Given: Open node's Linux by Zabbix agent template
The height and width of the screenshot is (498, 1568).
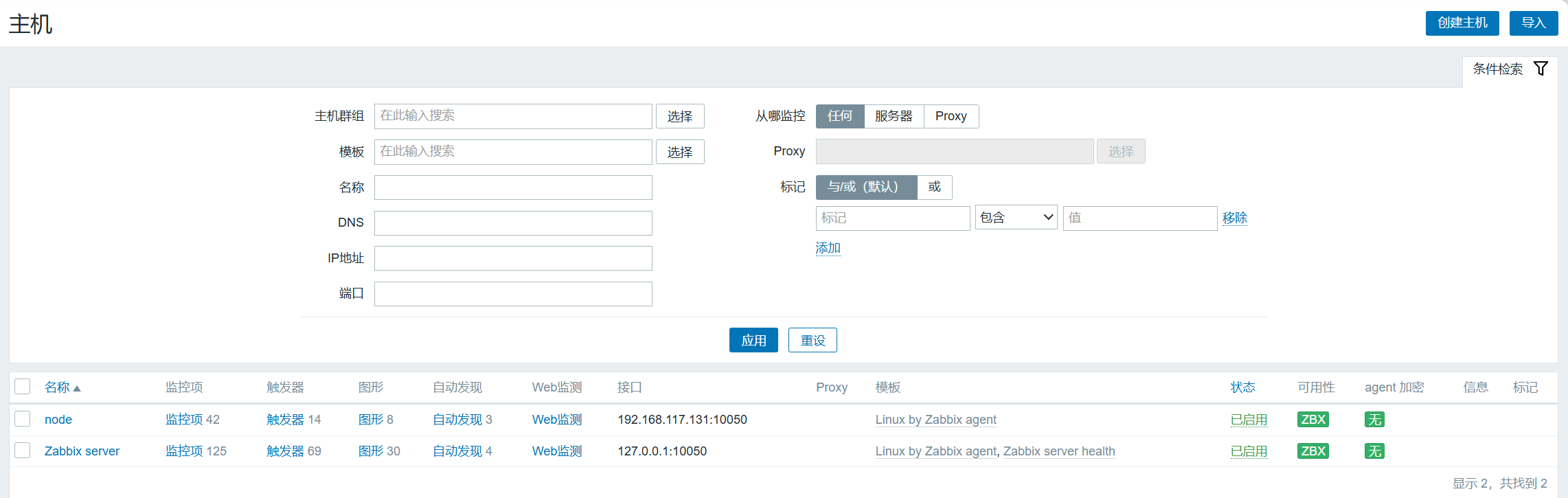Looking at the screenshot, I should pos(936,420).
